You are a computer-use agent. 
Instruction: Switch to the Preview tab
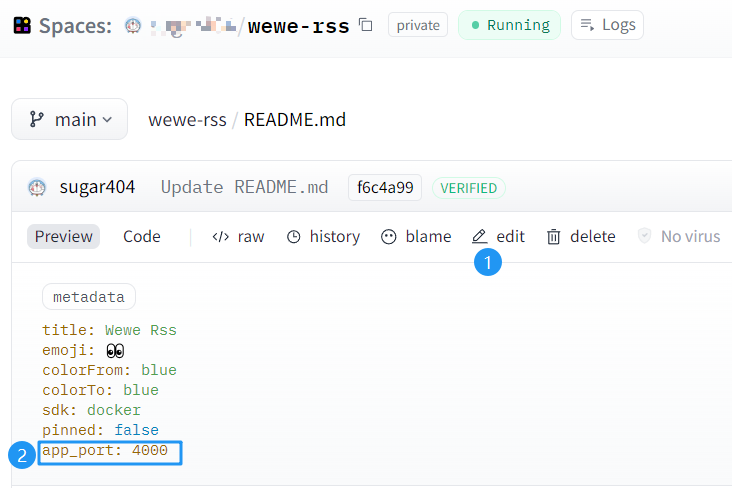(x=63, y=236)
